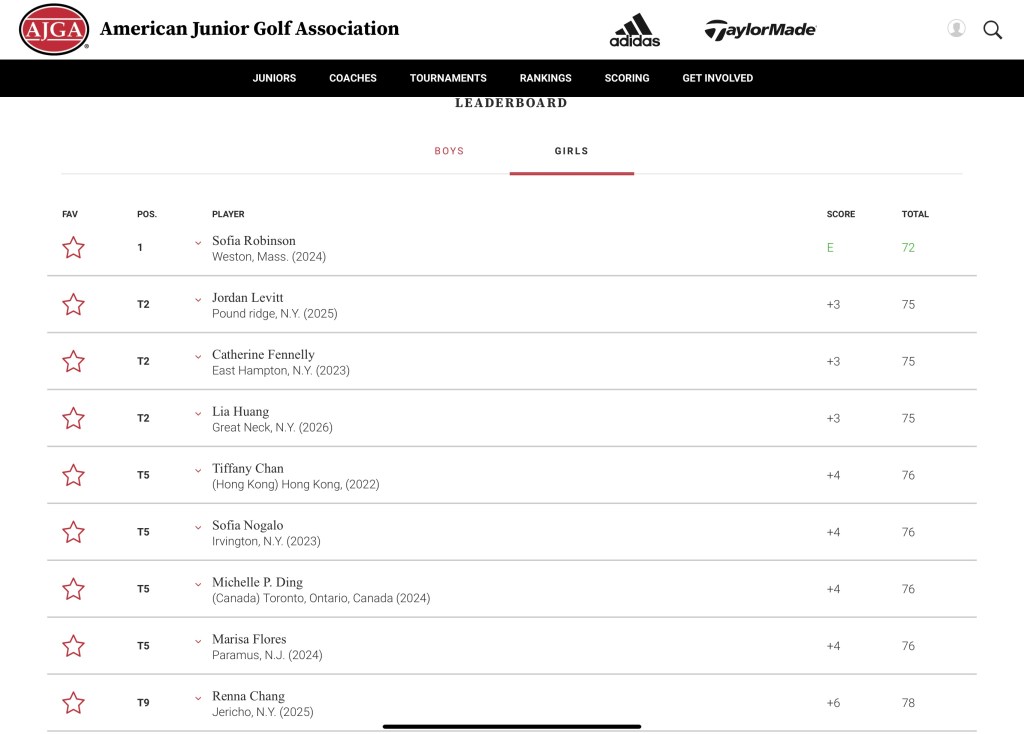Click the Sofia Nogalo player name
This screenshot has width=1024, height=734.
247,526
